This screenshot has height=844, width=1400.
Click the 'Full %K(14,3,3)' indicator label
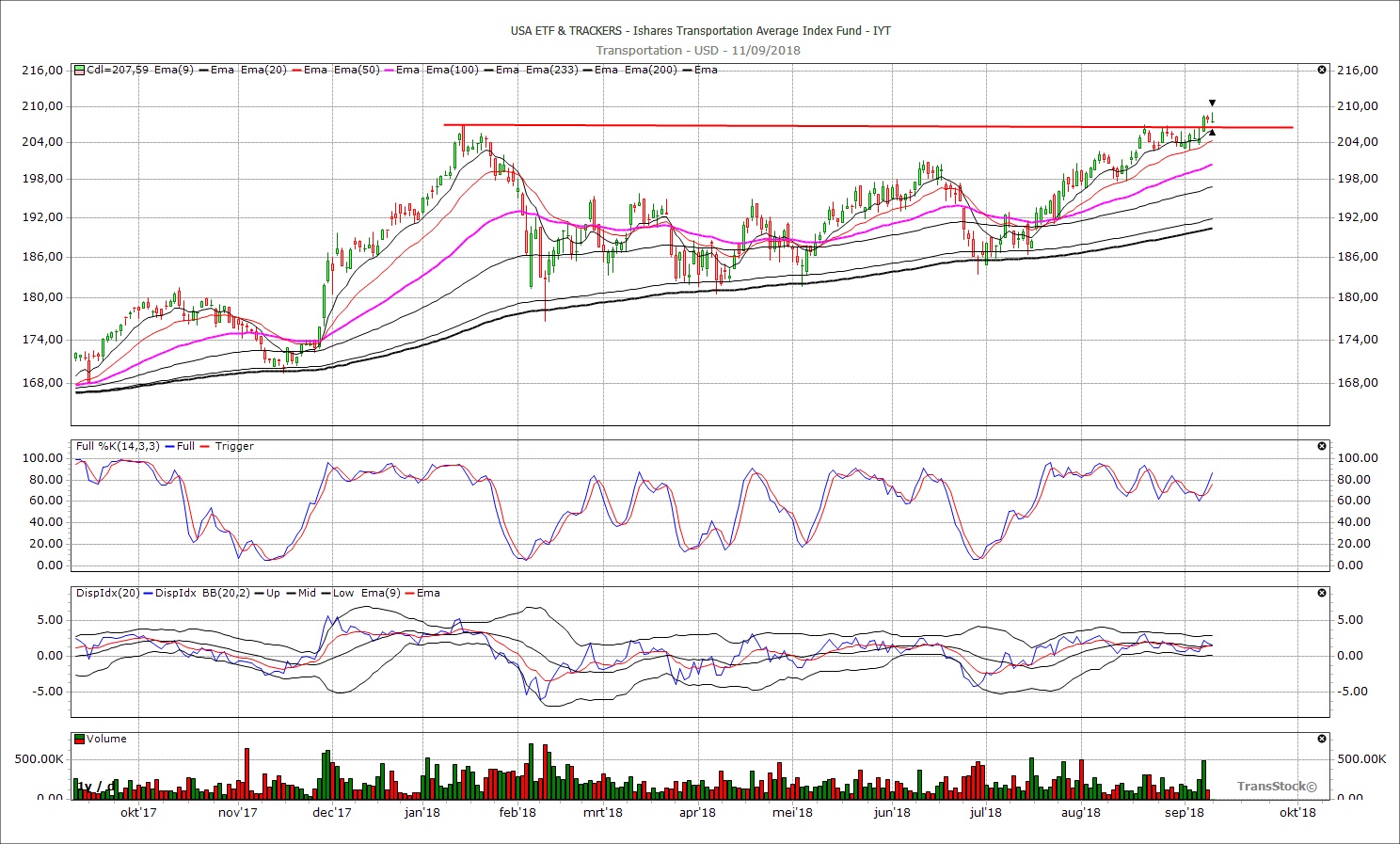pyautogui.click(x=118, y=446)
